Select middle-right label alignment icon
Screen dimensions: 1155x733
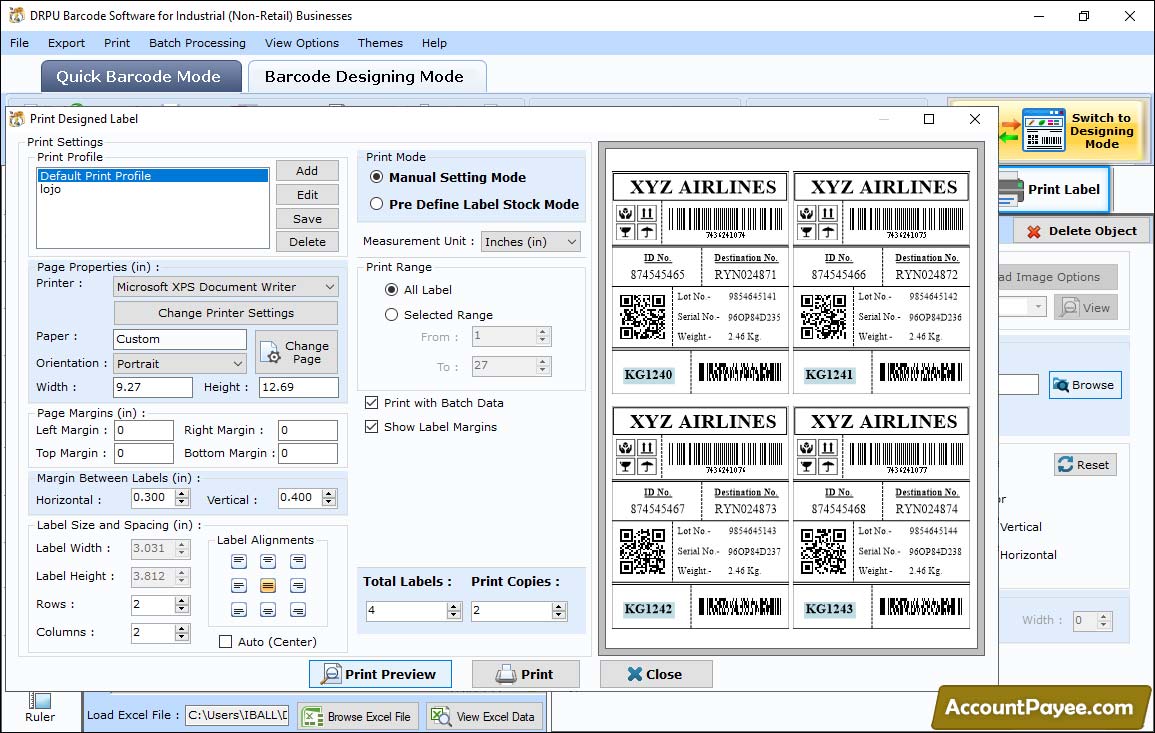(298, 586)
